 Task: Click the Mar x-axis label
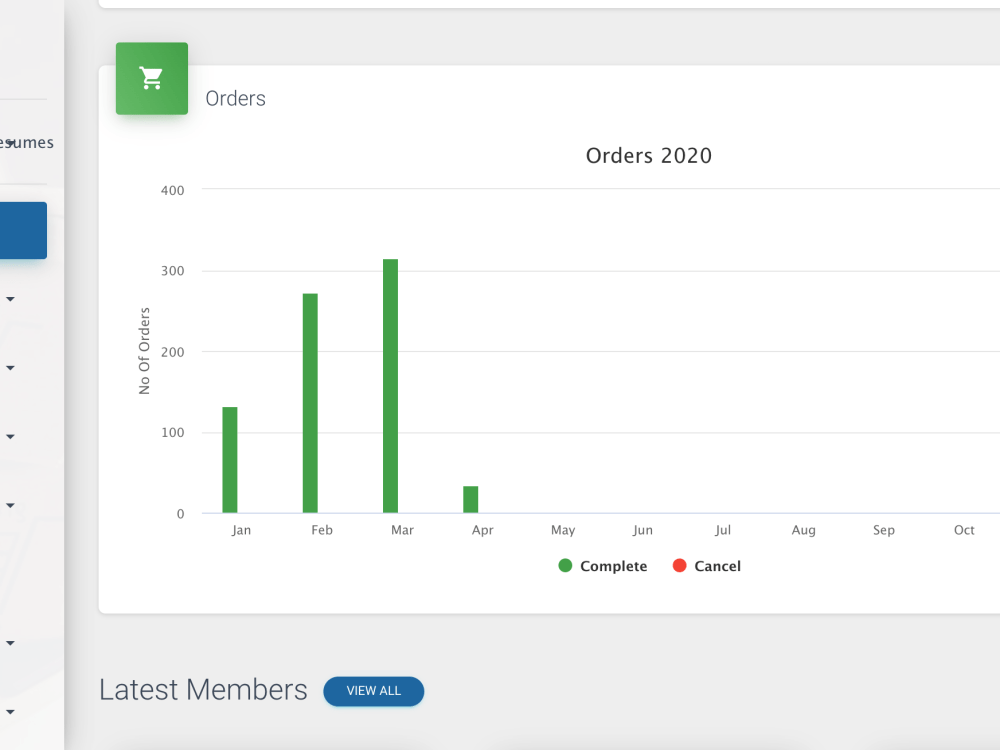402,530
